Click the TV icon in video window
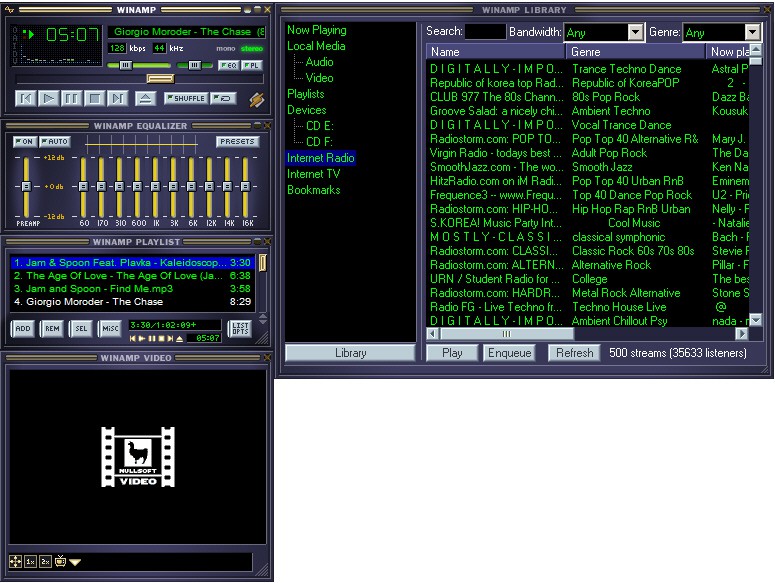 click(60, 562)
